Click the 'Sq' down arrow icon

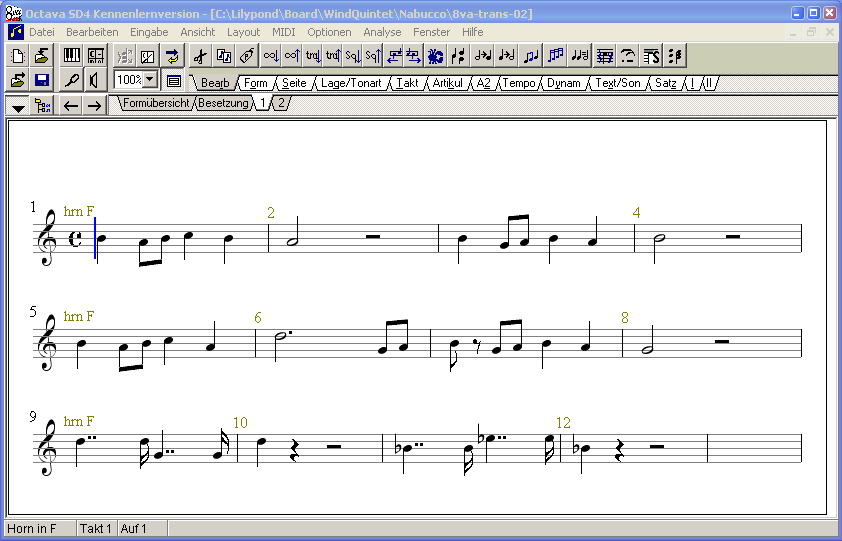click(x=353, y=56)
